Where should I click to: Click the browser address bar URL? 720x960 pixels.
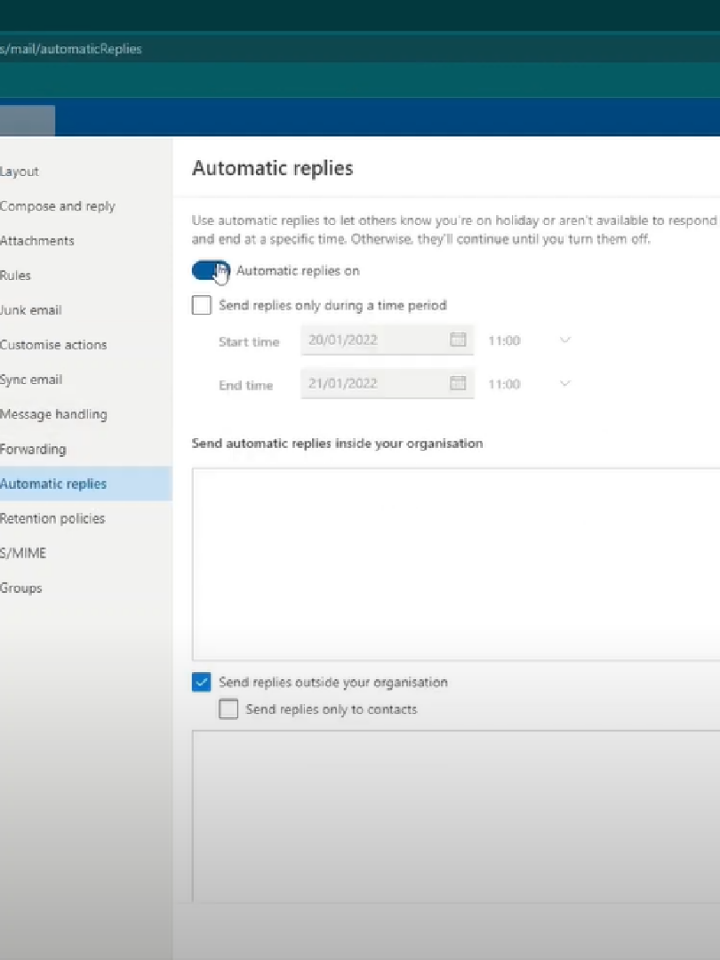click(71, 49)
